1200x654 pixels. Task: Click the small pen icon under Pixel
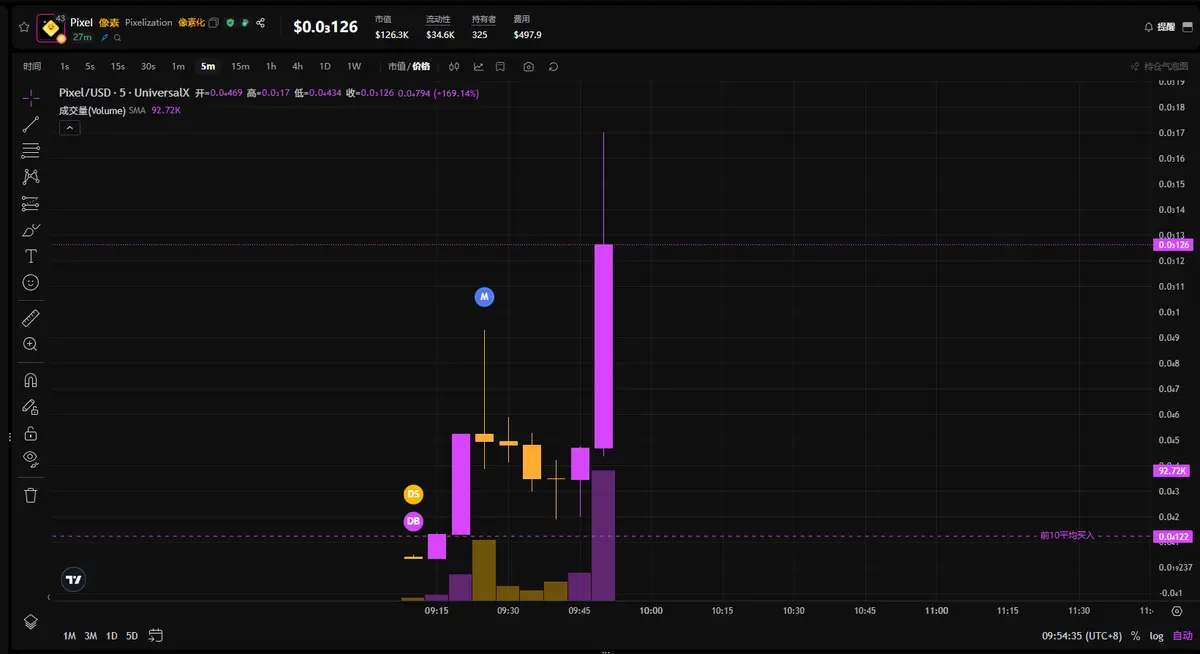coord(104,37)
